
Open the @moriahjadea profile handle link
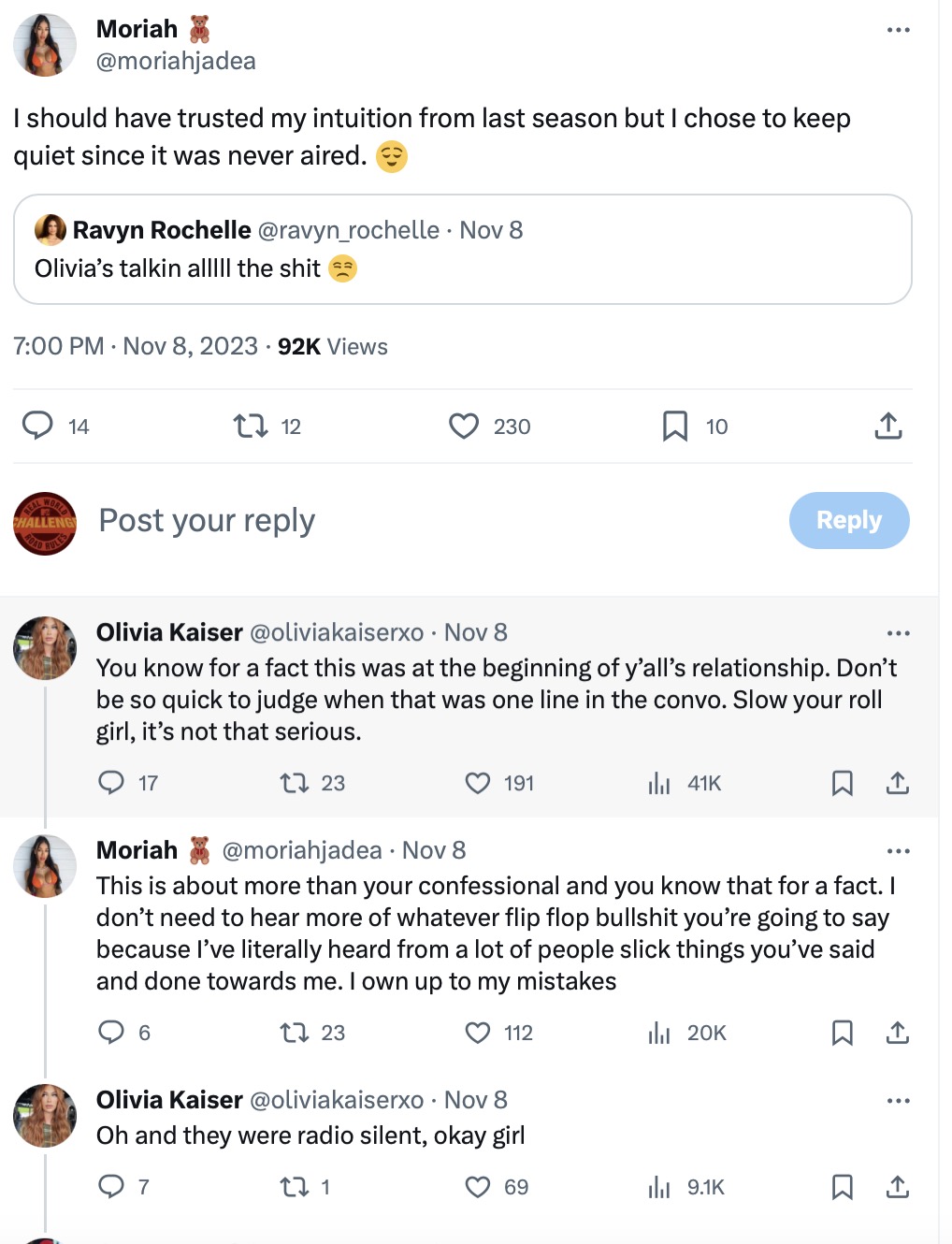pyautogui.click(x=176, y=61)
